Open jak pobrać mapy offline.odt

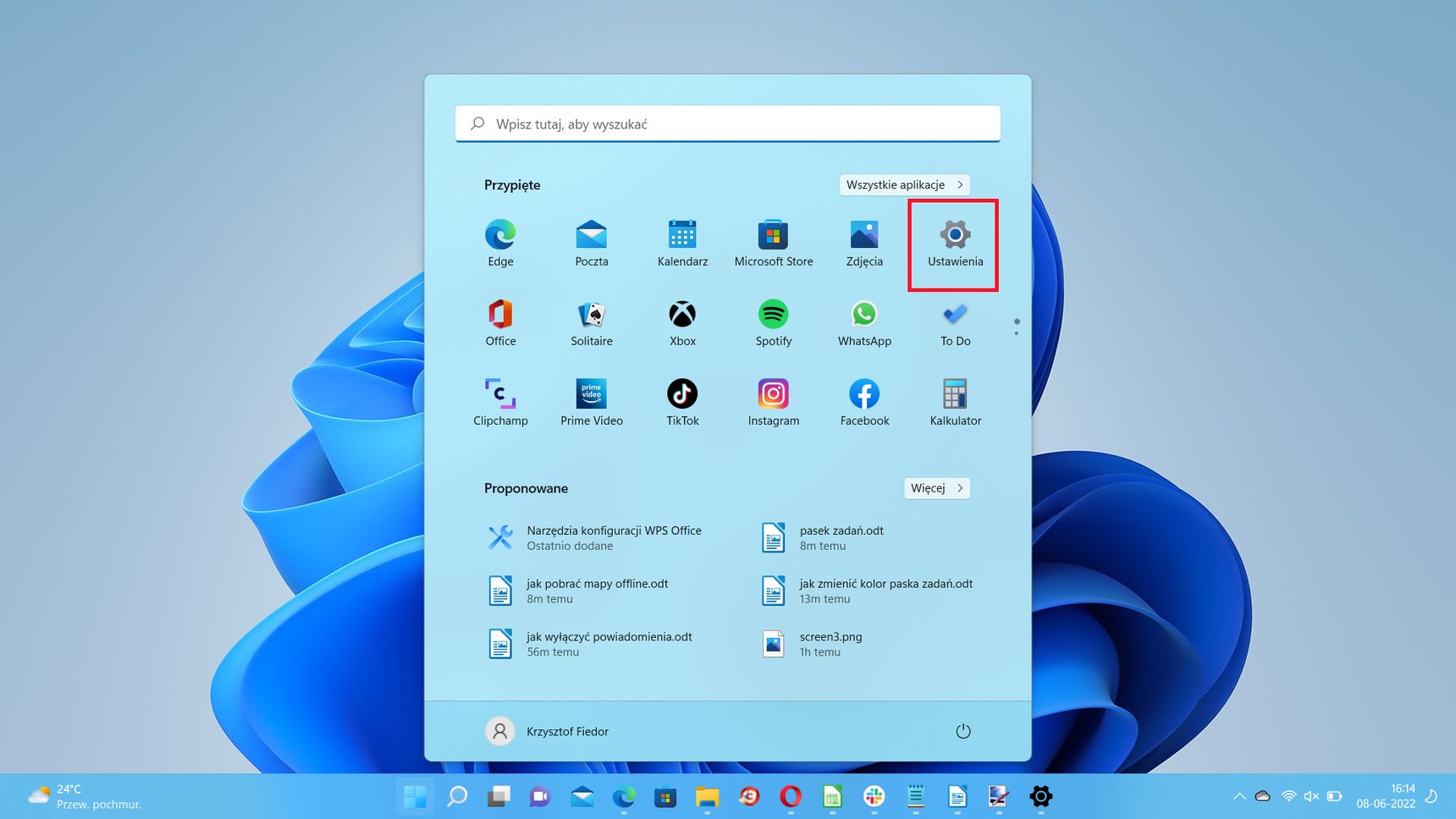tap(579, 591)
